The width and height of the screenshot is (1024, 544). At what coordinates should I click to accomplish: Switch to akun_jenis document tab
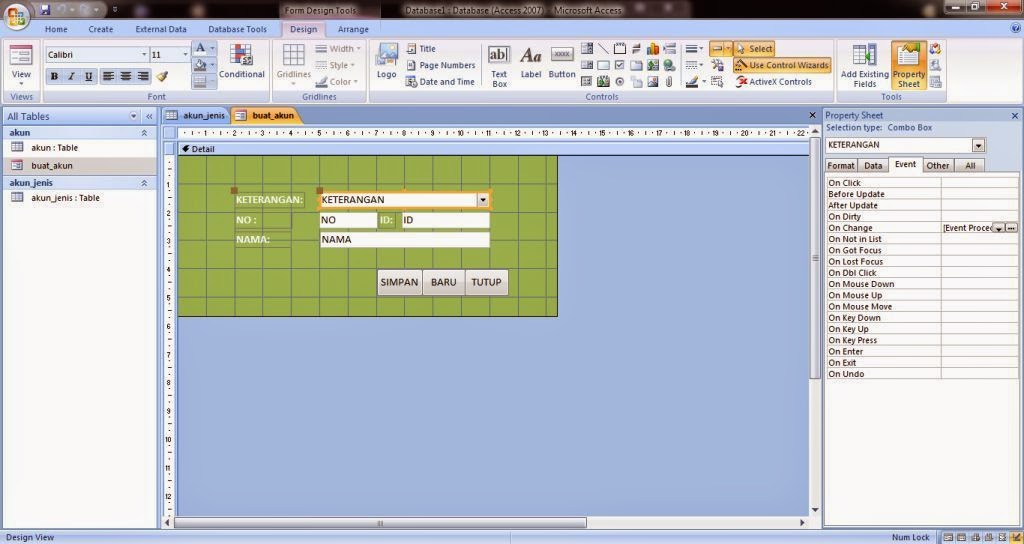coord(196,116)
